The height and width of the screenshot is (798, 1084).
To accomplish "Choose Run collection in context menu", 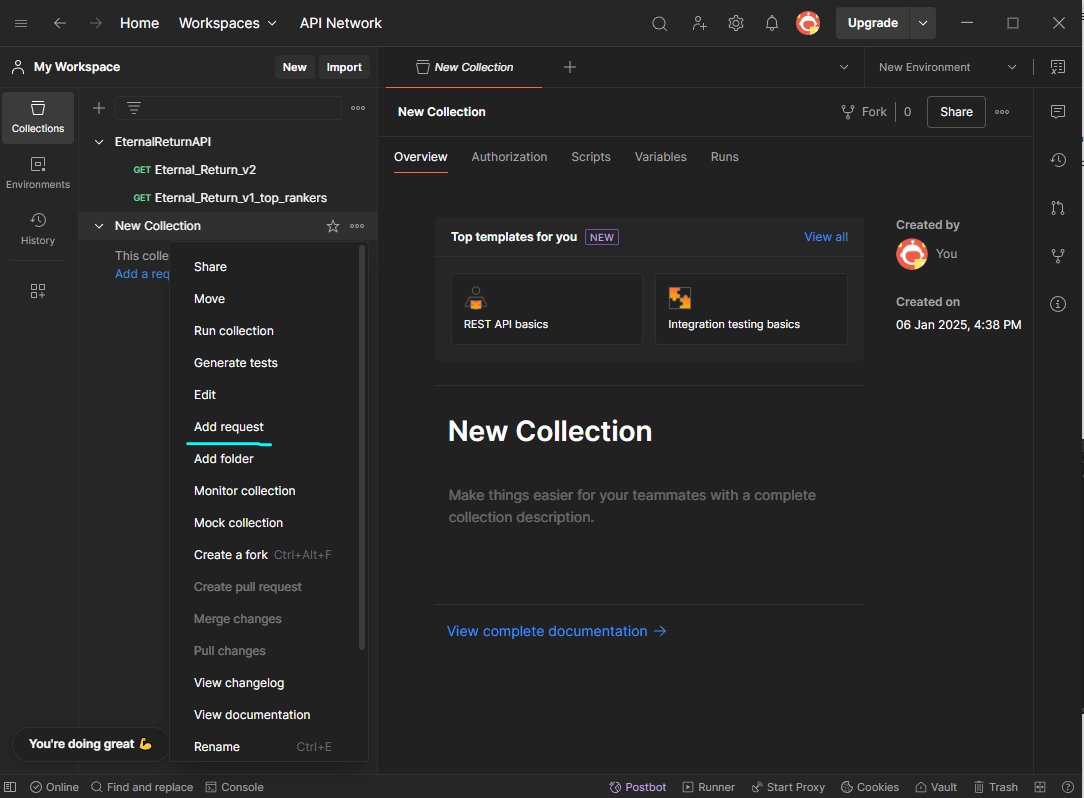I will (x=234, y=331).
